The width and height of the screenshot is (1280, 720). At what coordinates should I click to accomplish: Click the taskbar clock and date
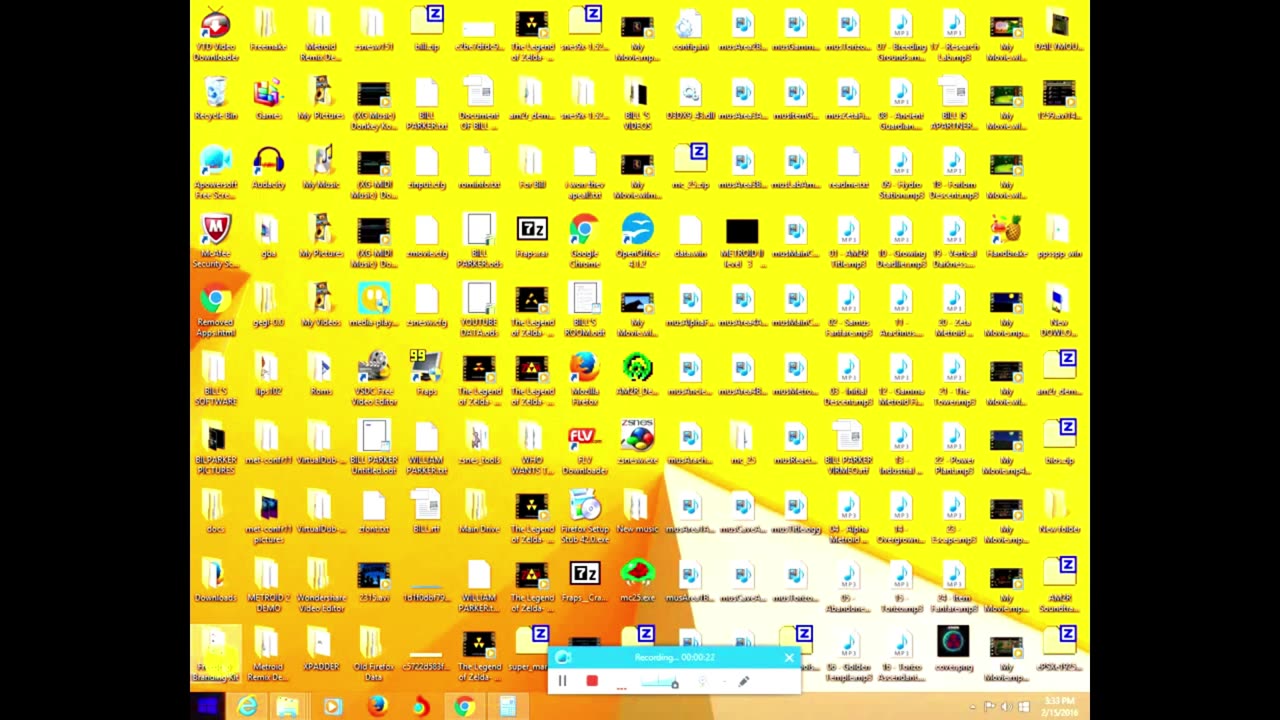point(1059,707)
